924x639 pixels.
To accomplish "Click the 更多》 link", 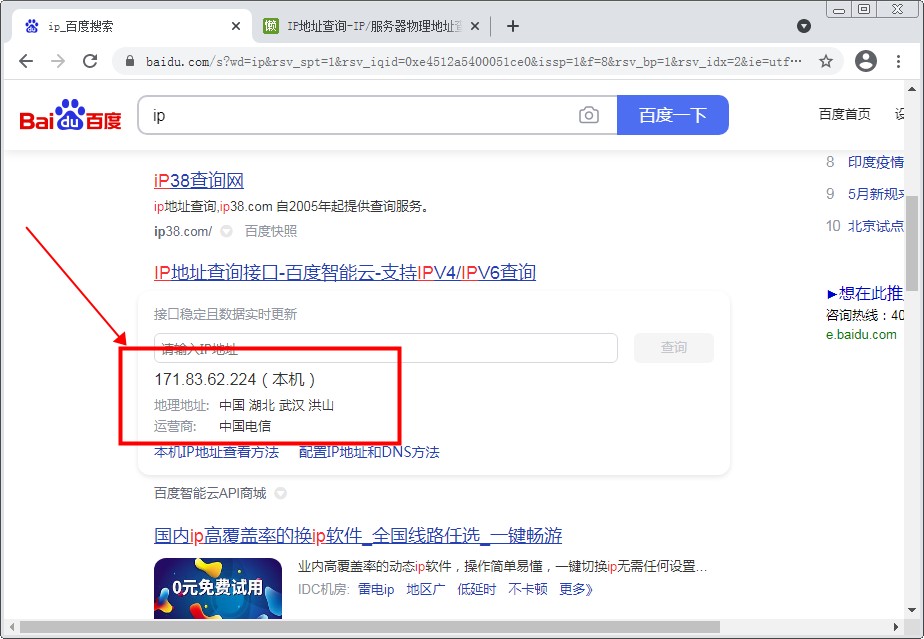I will 576,589.
